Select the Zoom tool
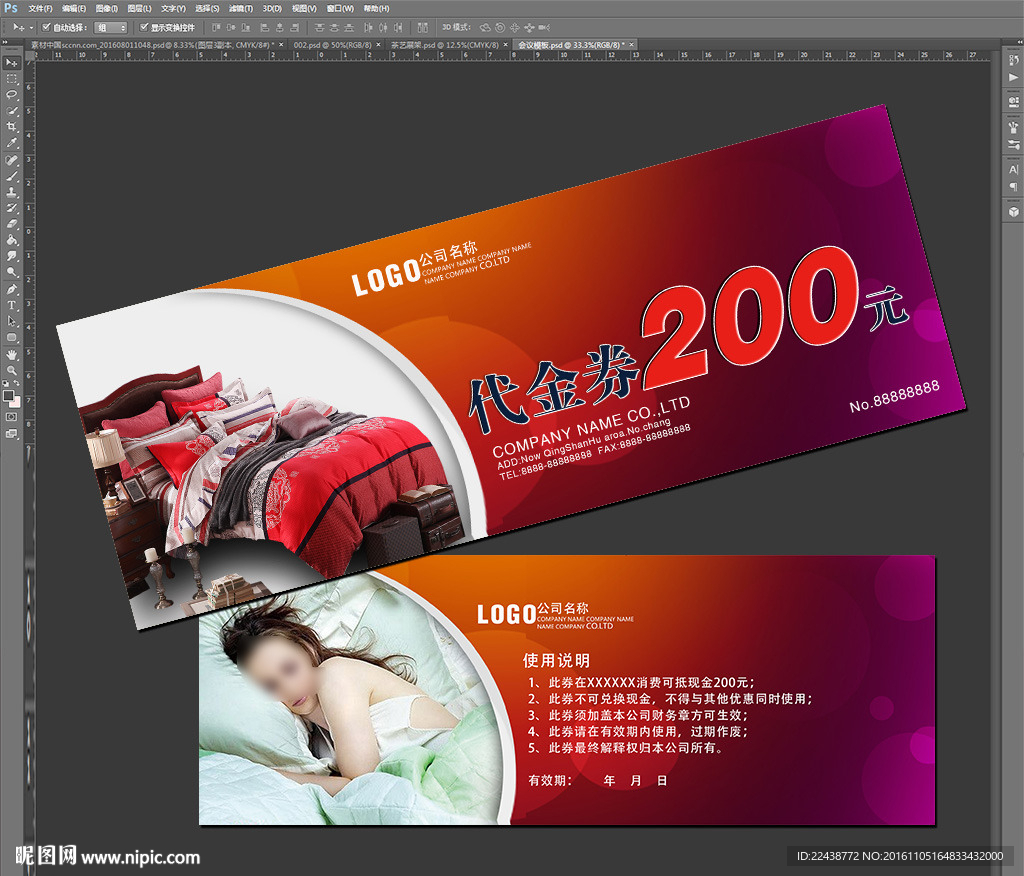 11,370
